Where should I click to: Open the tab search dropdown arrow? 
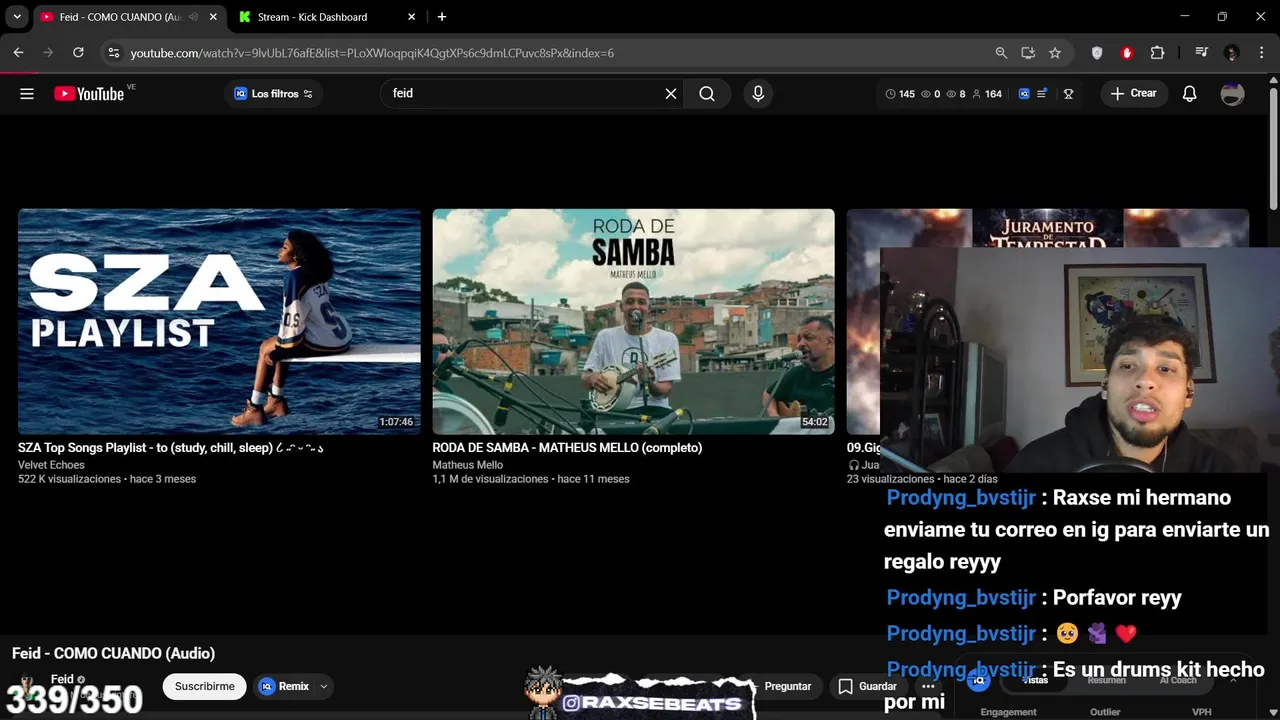click(x=17, y=17)
